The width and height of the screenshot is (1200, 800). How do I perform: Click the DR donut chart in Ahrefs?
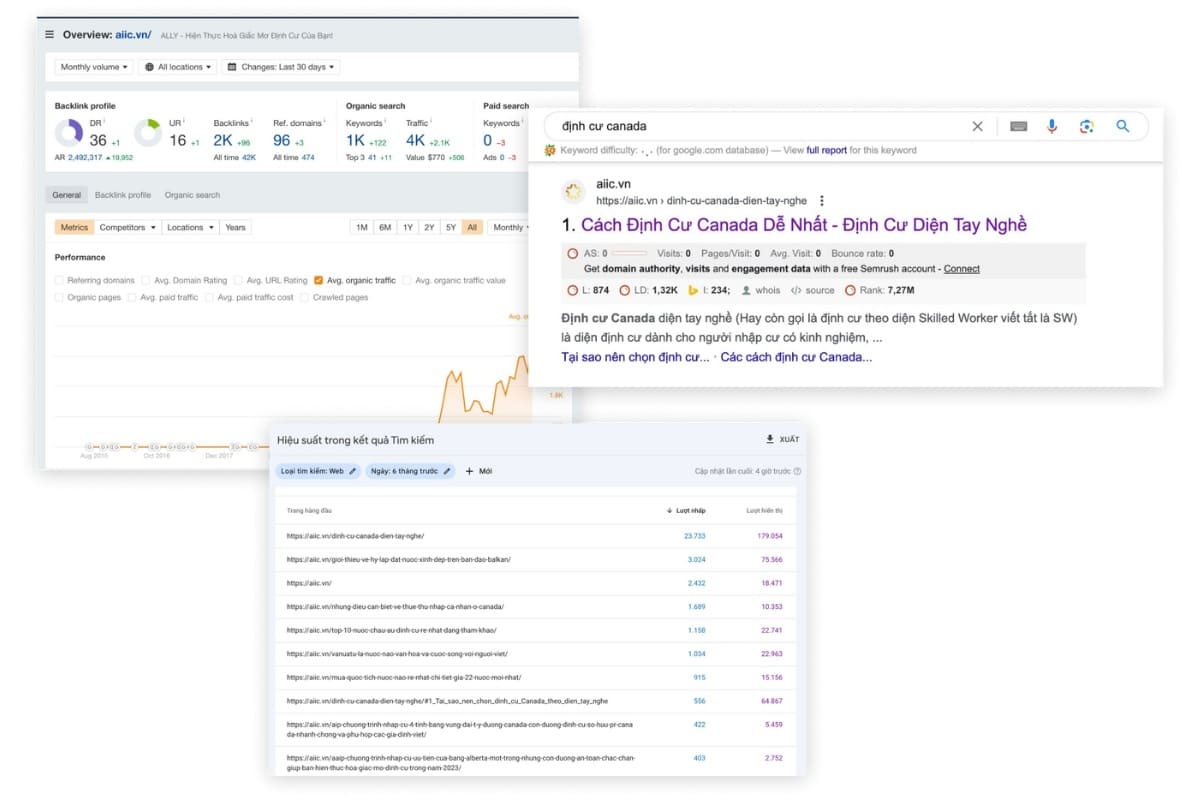[69, 133]
